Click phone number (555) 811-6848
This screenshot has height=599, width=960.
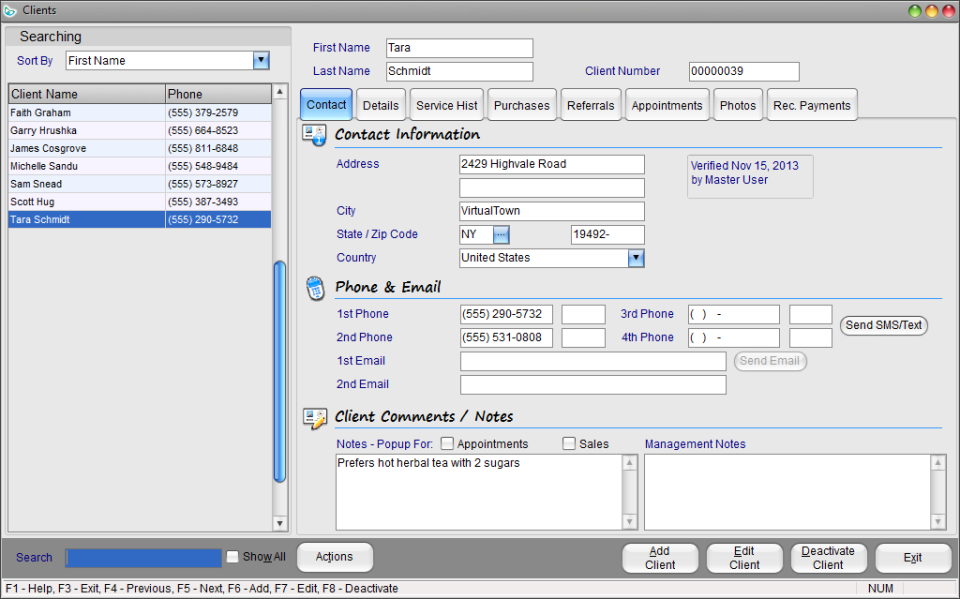[203, 148]
